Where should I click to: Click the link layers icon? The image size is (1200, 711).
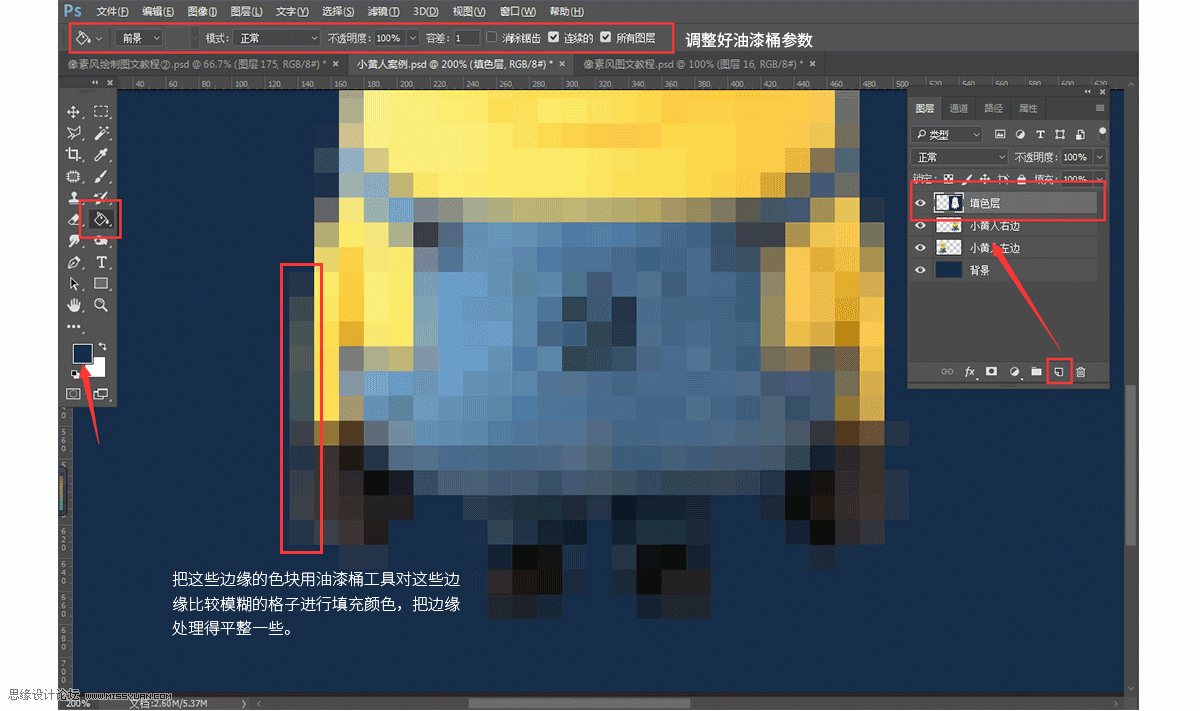pyautogui.click(x=947, y=372)
